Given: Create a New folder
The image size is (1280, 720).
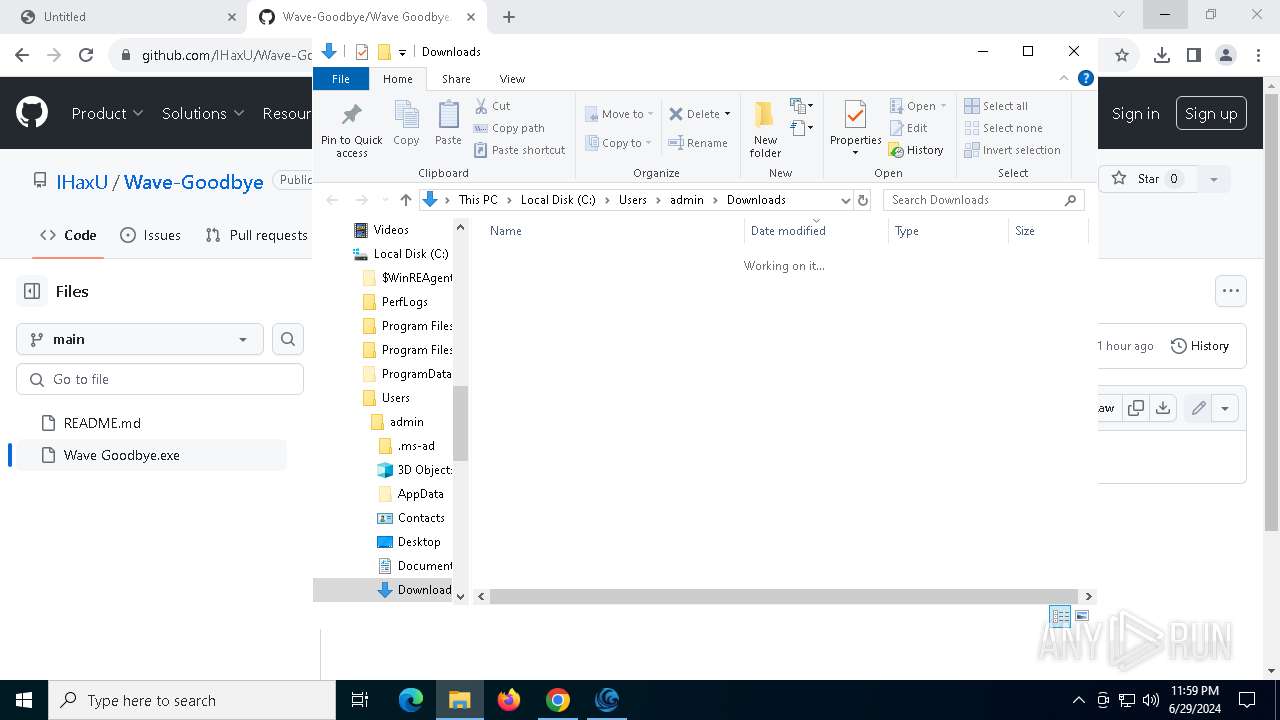Looking at the screenshot, I should tap(765, 129).
